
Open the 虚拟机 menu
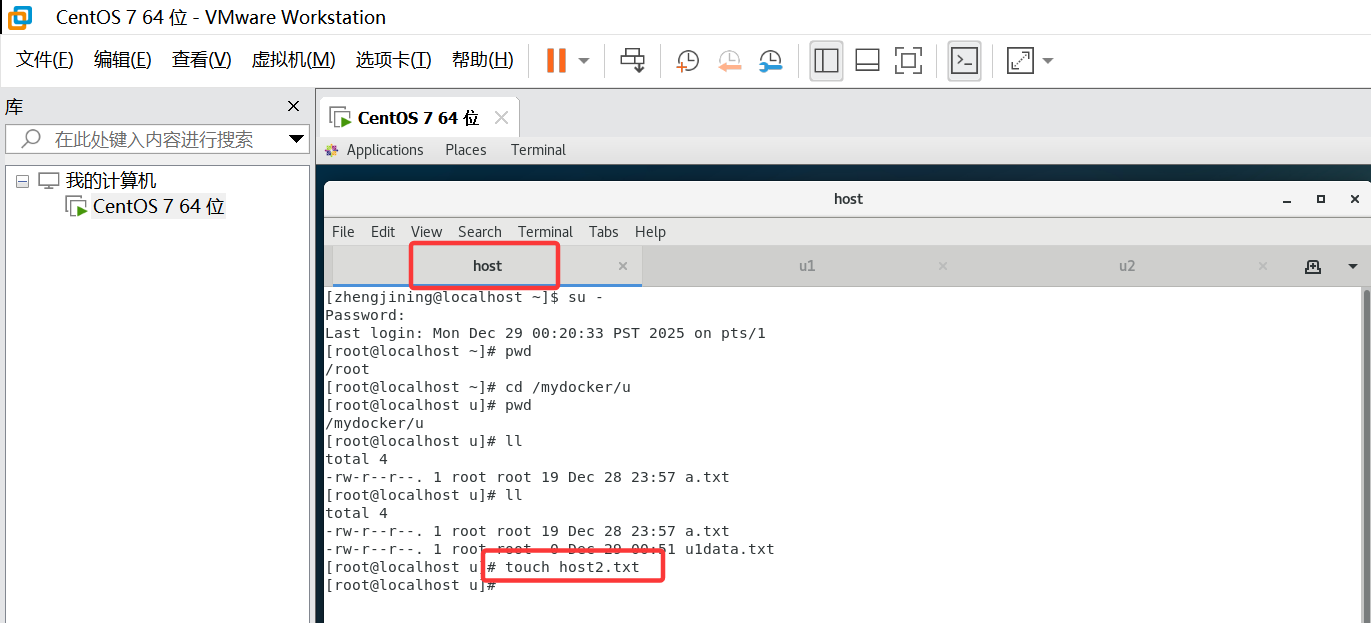(x=293, y=60)
